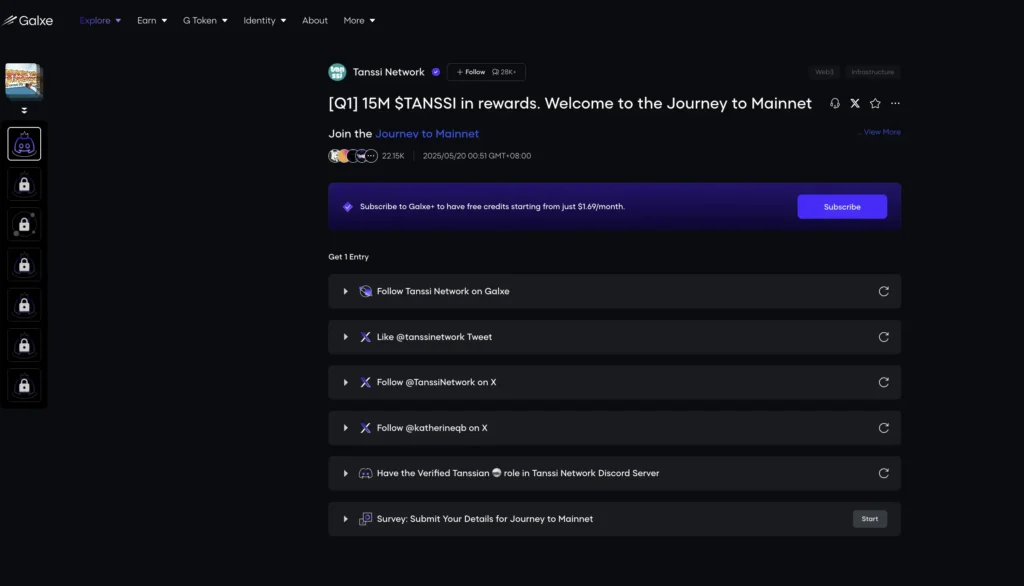Click the "Get 1 Entry" label
1024x586 pixels.
[349, 257]
